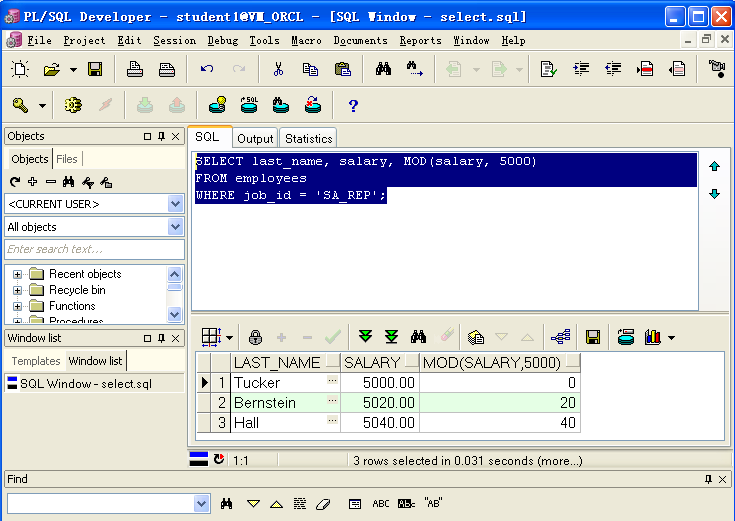Click the Save floppy disk toolbar icon
This screenshot has height=521, width=735.
[95, 69]
